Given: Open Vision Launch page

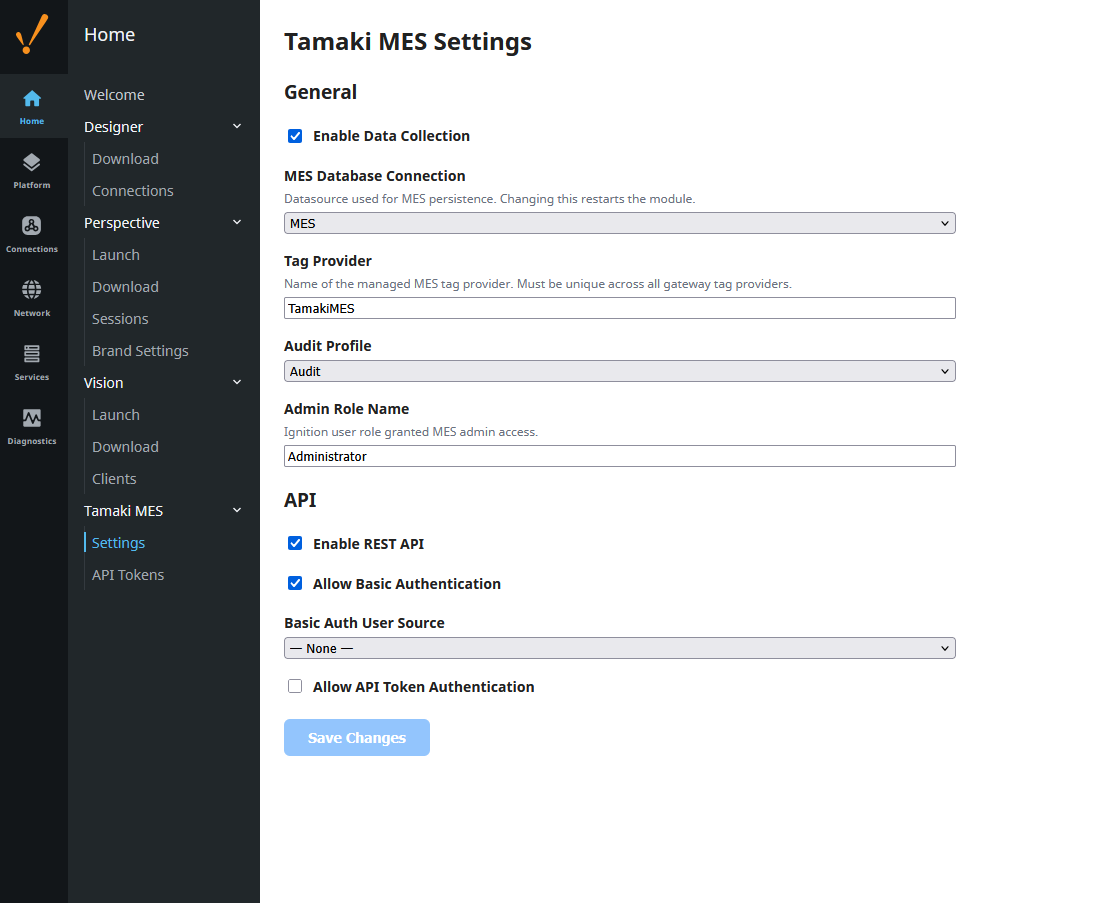Looking at the screenshot, I should pyautogui.click(x=116, y=415).
